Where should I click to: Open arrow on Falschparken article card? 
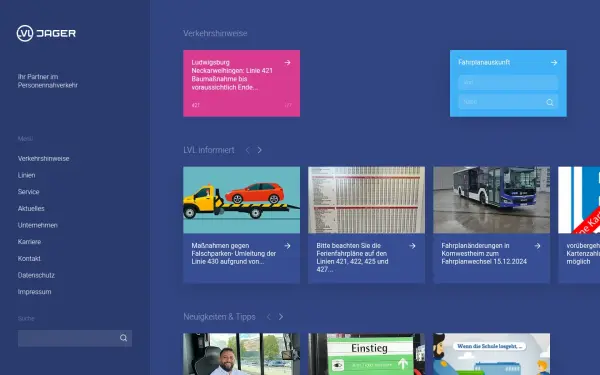(287, 246)
